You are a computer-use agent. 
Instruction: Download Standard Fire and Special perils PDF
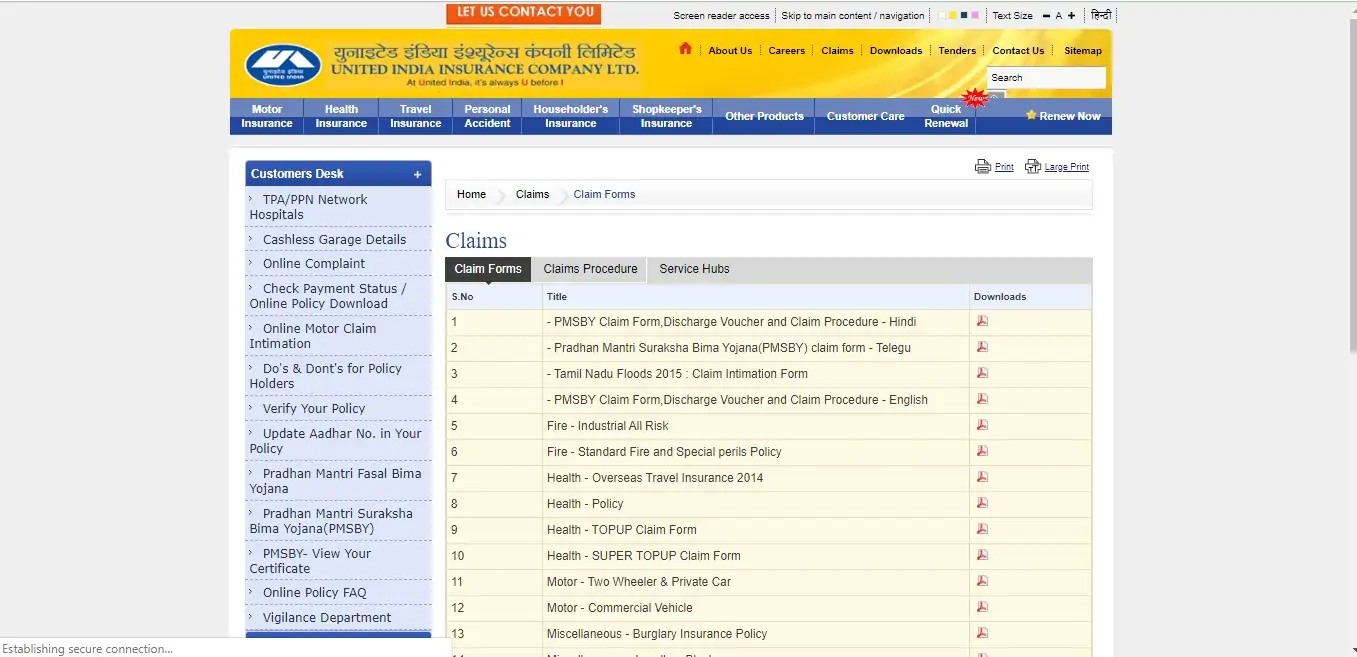[x=982, y=451]
